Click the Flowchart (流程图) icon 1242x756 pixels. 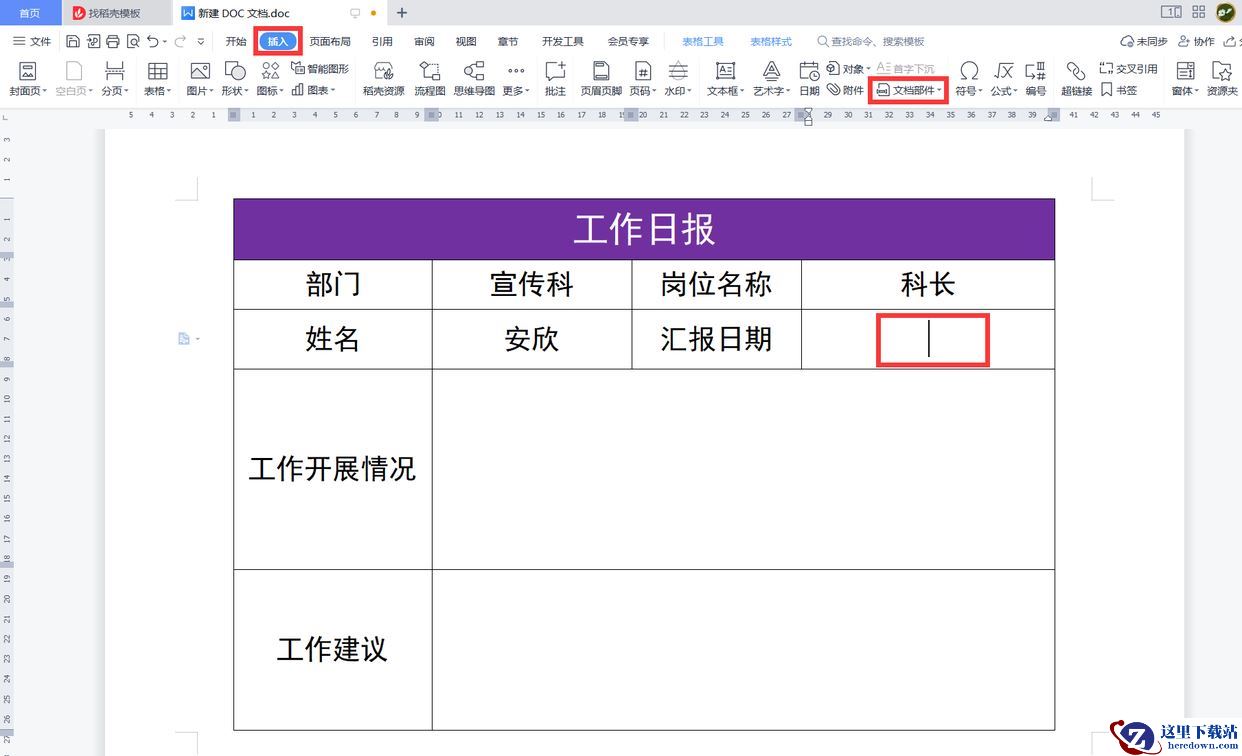pos(430,71)
